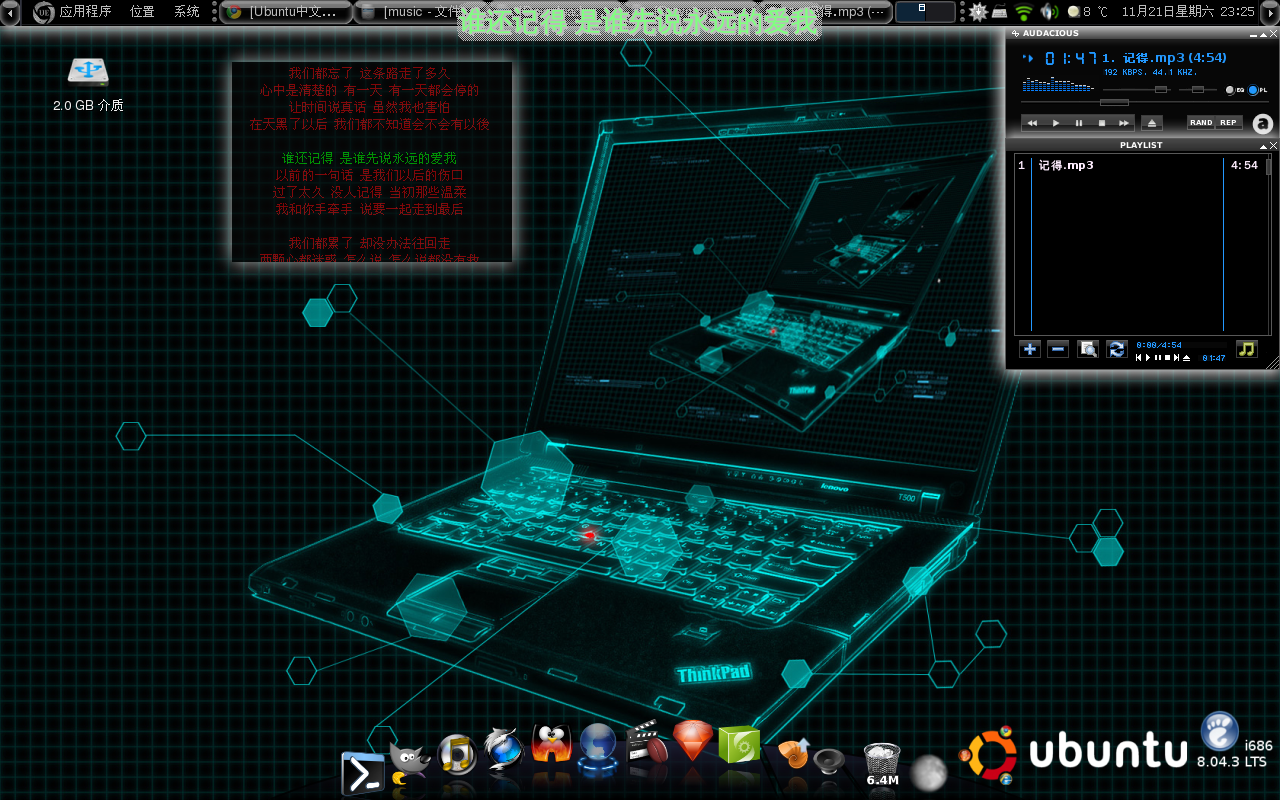This screenshot has height=800, width=1280.
Task: Toggle the EQ equalizer window button
Action: (1235, 90)
